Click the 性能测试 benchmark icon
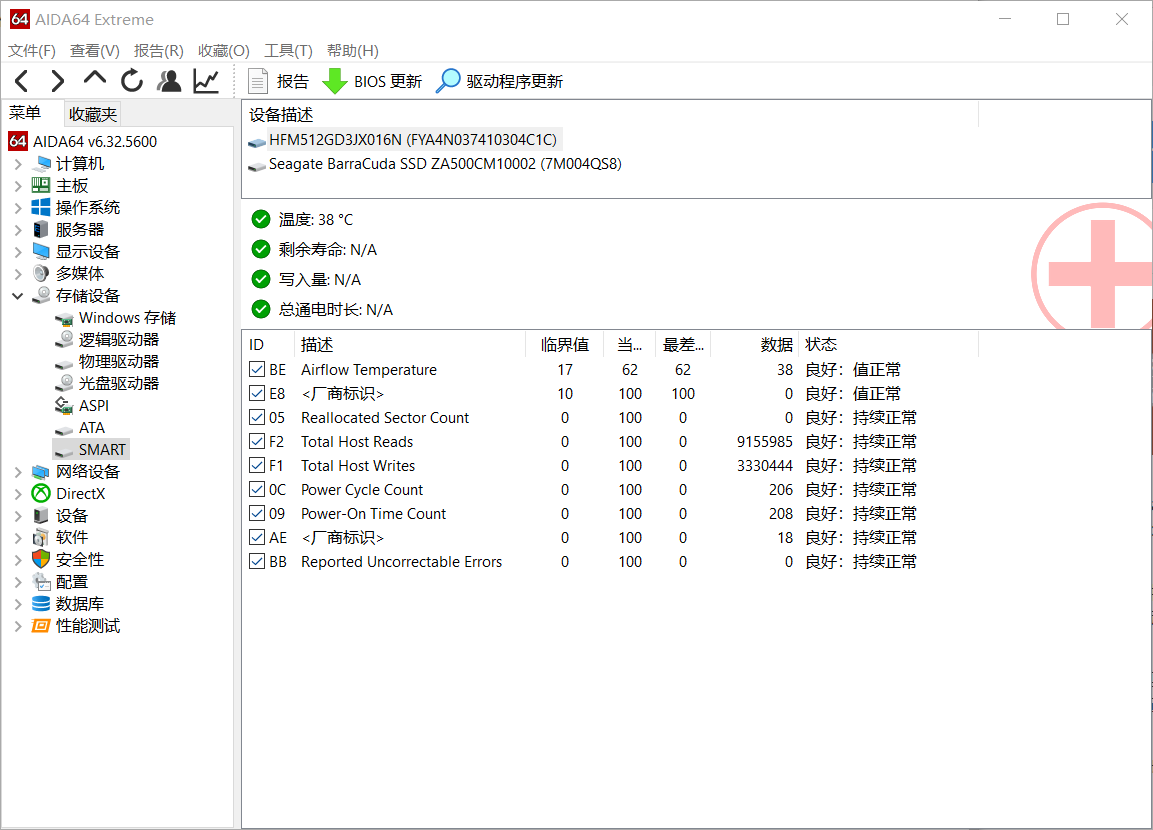 coord(41,626)
